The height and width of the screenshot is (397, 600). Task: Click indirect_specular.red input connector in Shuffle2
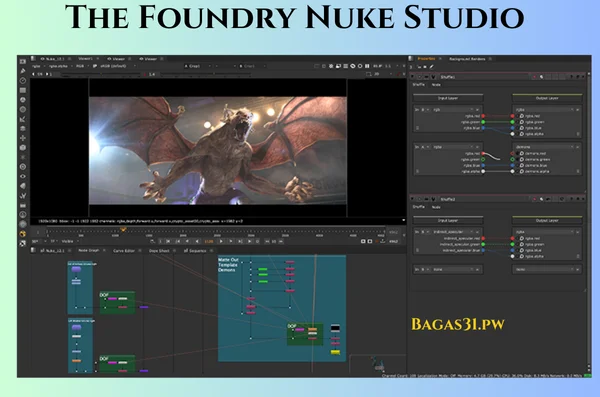pos(483,239)
